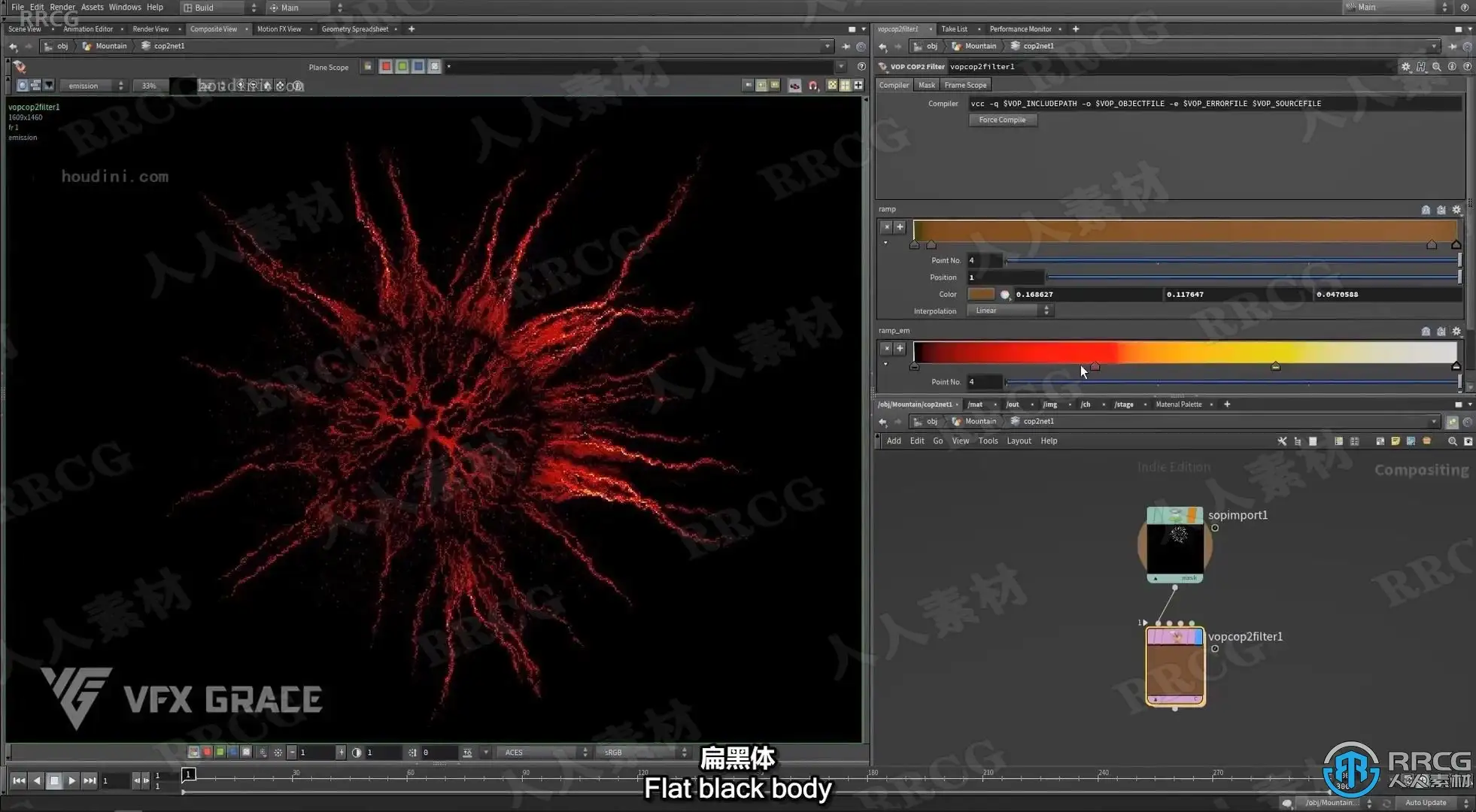Click the wrench tools icon in network editor

1282,441
